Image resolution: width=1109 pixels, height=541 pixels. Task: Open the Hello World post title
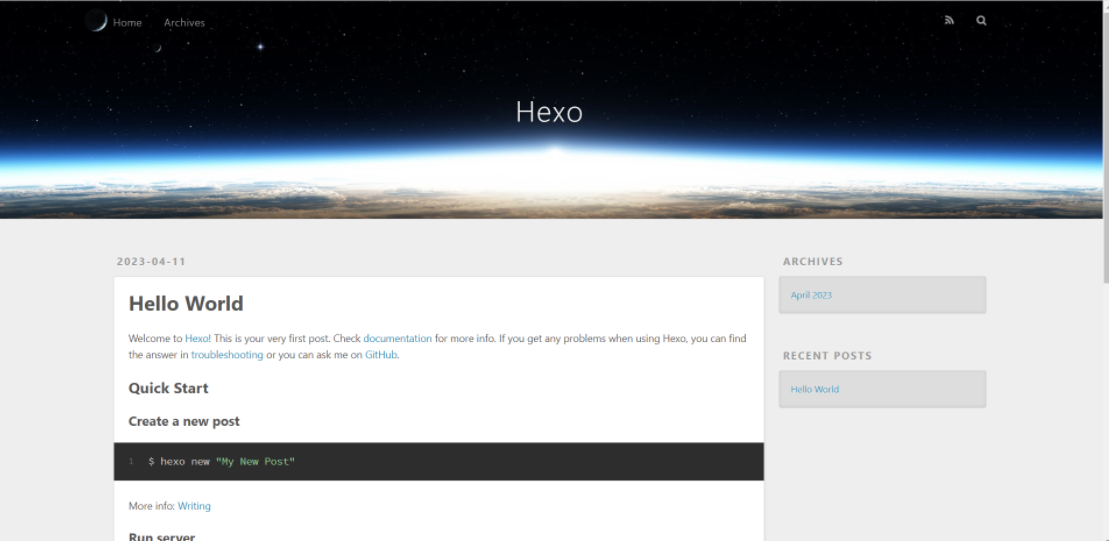[x=186, y=304]
